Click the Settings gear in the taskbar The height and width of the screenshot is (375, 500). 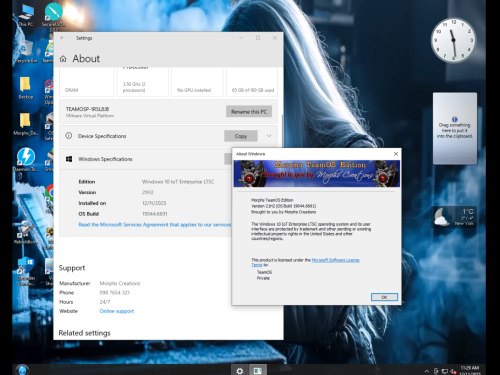pos(240,370)
